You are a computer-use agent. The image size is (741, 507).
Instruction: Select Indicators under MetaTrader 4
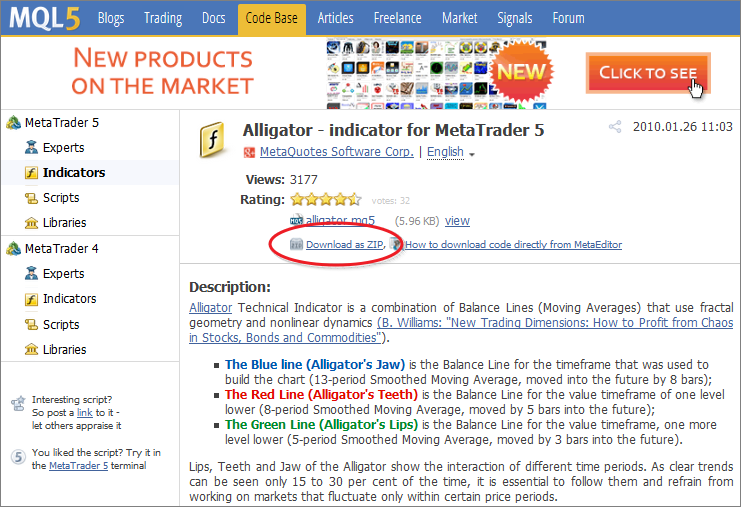pos(69,299)
